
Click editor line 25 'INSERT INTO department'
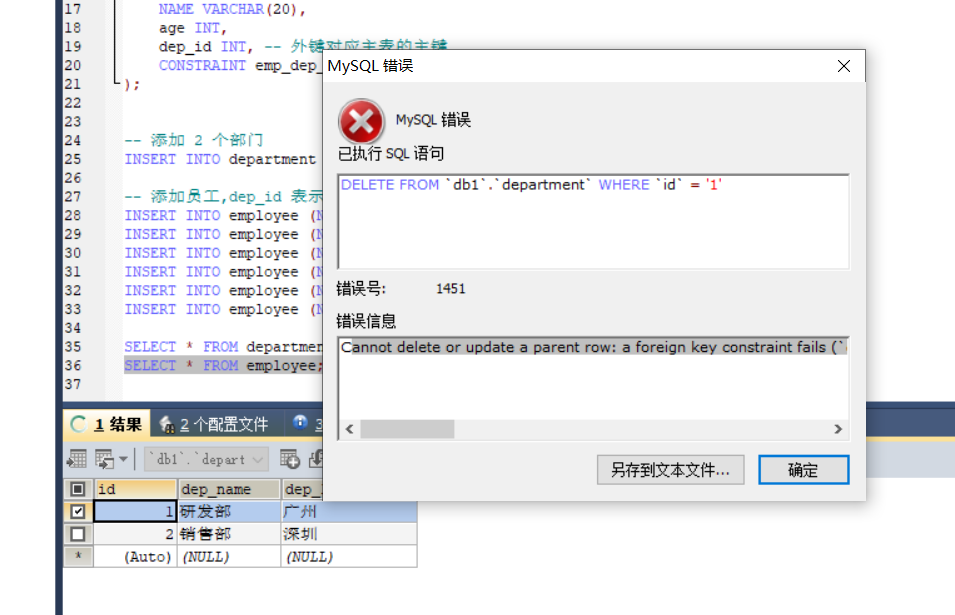click(220, 159)
